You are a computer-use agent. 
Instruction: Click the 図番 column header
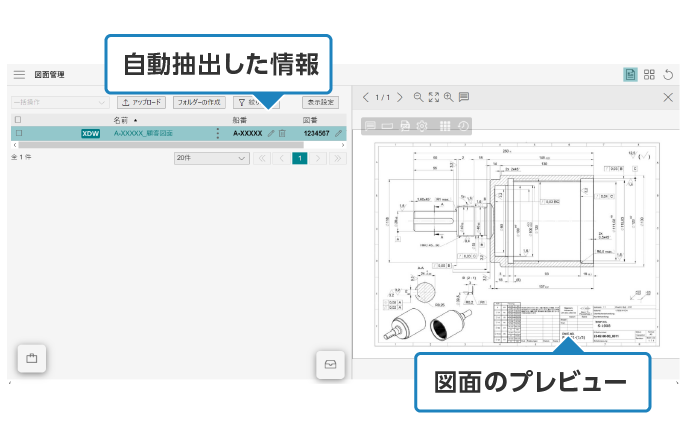(310, 120)
